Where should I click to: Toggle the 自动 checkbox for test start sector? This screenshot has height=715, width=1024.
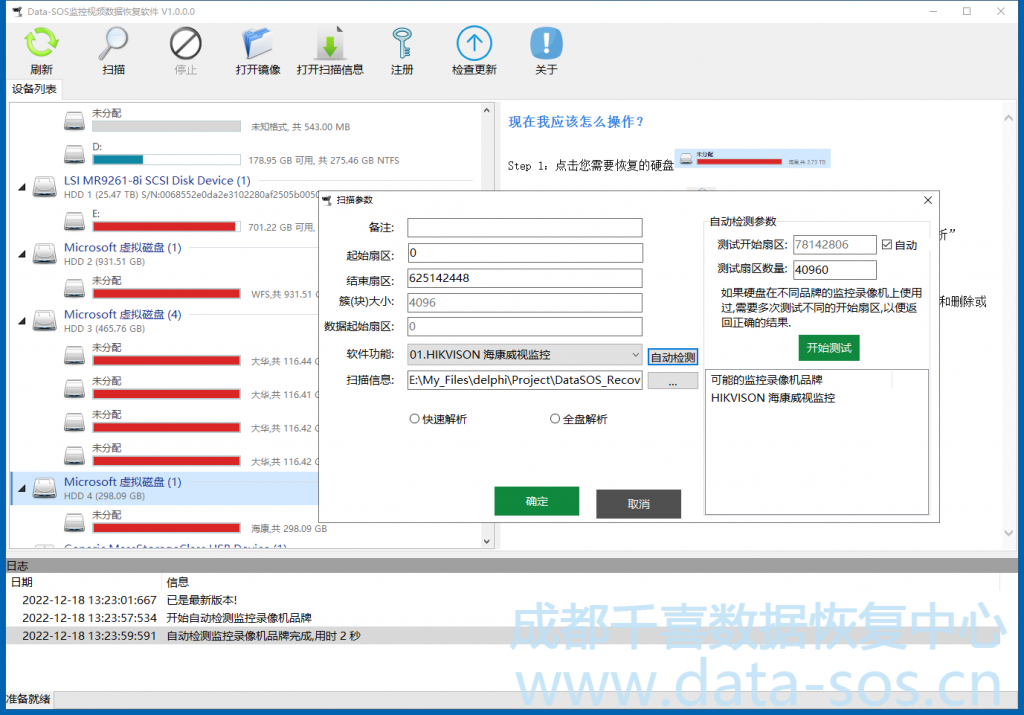point(886,245)
